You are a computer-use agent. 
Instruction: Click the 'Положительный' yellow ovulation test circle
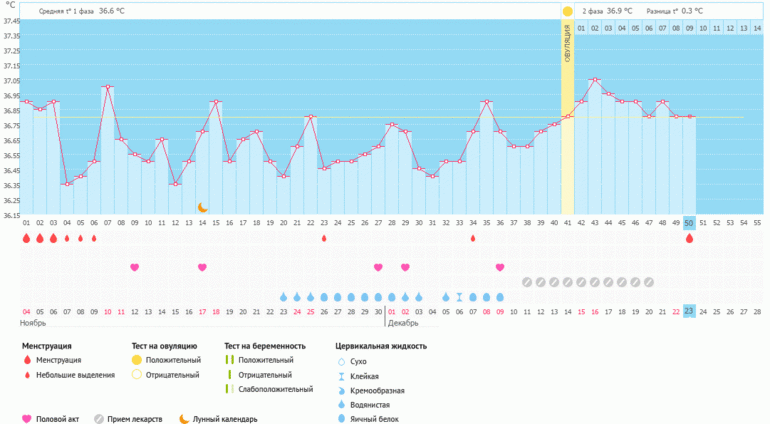136,360
